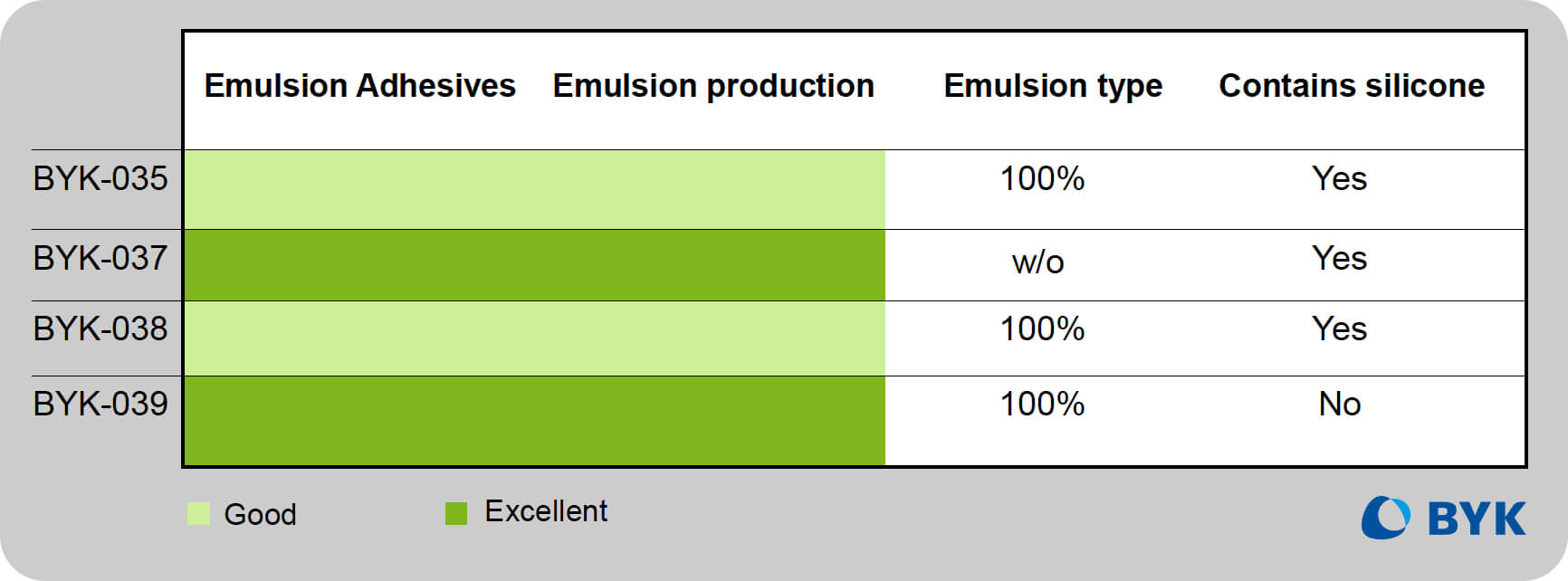Select the BYK-037 row label
Screen dimensions: 1568x581
100,259
